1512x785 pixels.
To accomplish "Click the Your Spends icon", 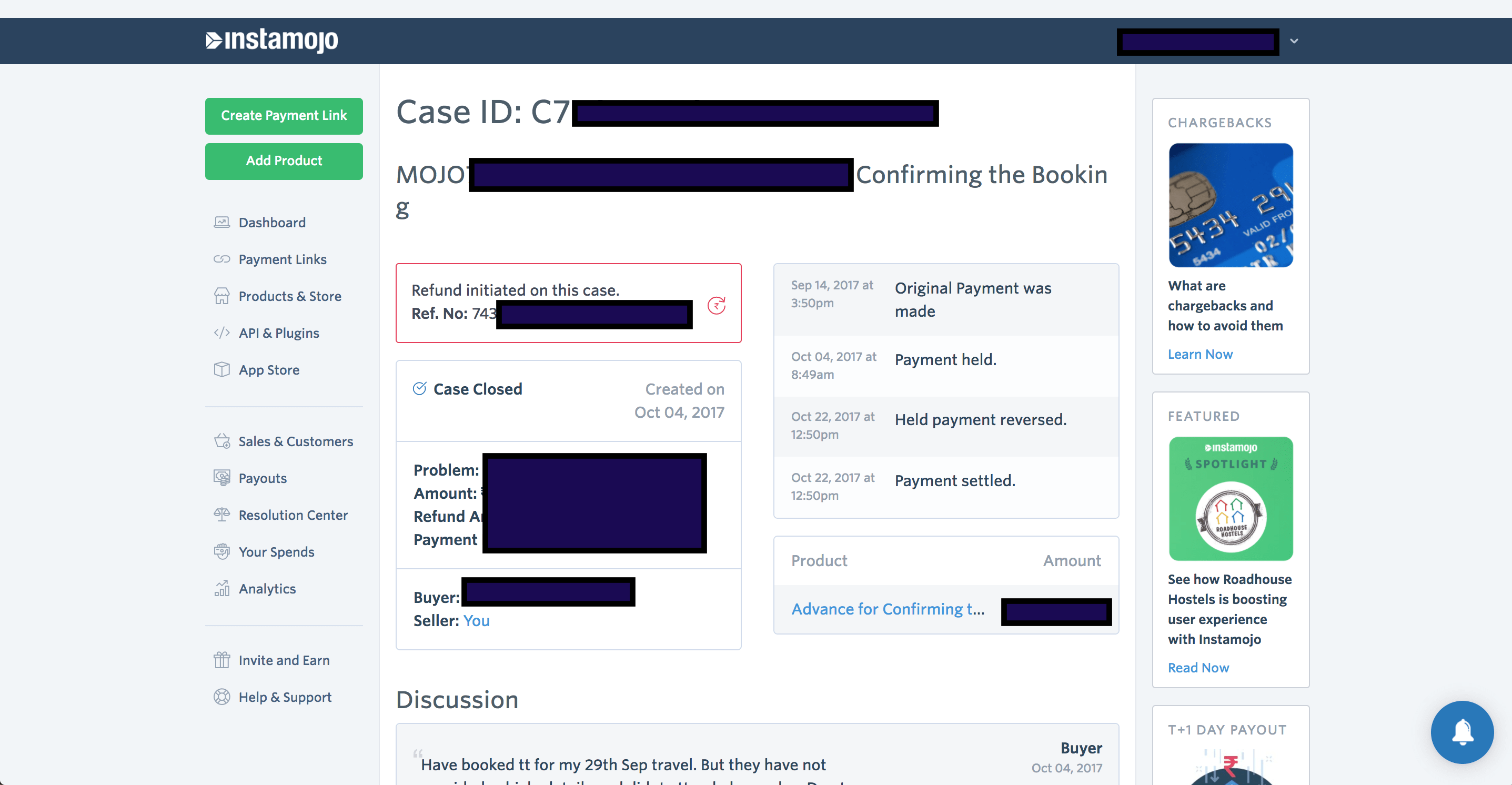I will coord(222,551).
